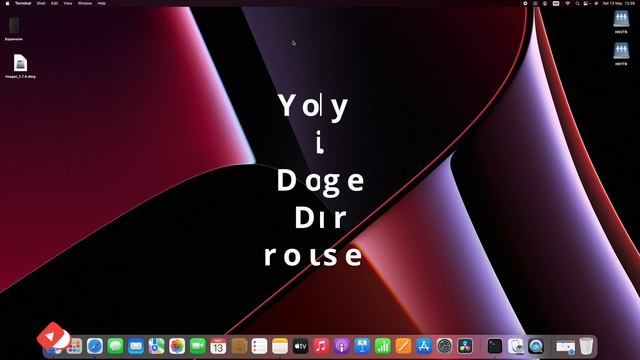Click the screen recording indicator in menu bar
This screenshot has height=360, width=640.
pyautogui.click(x=525, y=3)
